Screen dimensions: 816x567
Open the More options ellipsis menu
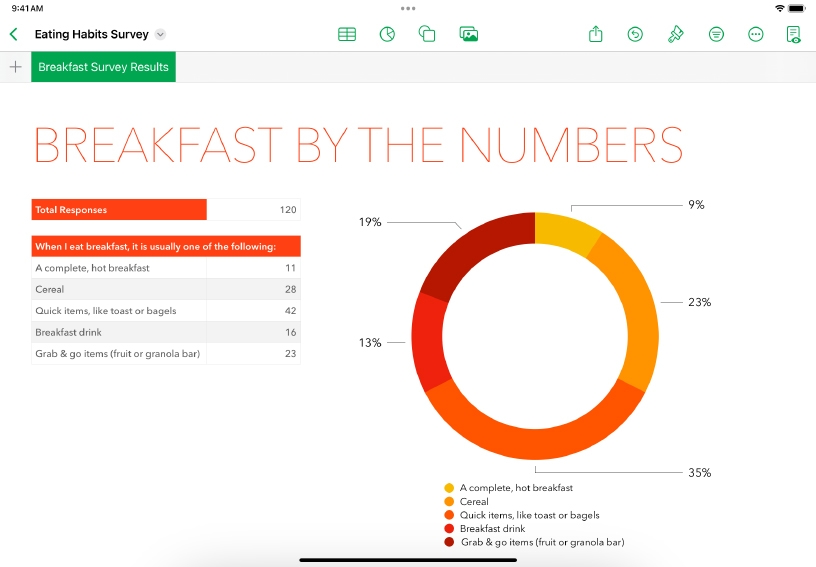[x=756, y=34]
